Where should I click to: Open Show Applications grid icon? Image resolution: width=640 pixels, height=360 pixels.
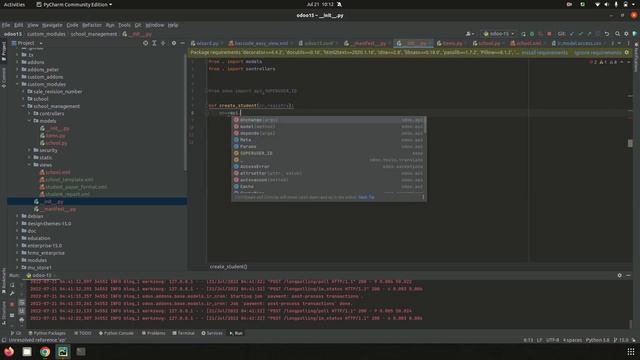click(x=631, y=351)
